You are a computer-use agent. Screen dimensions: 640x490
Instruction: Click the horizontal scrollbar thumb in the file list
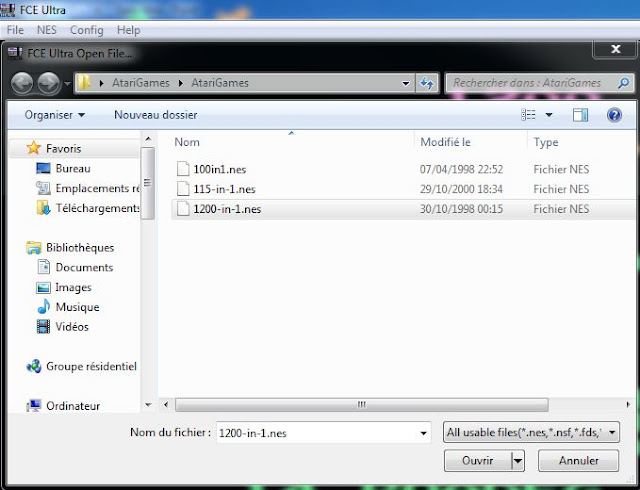click(362, 405)
